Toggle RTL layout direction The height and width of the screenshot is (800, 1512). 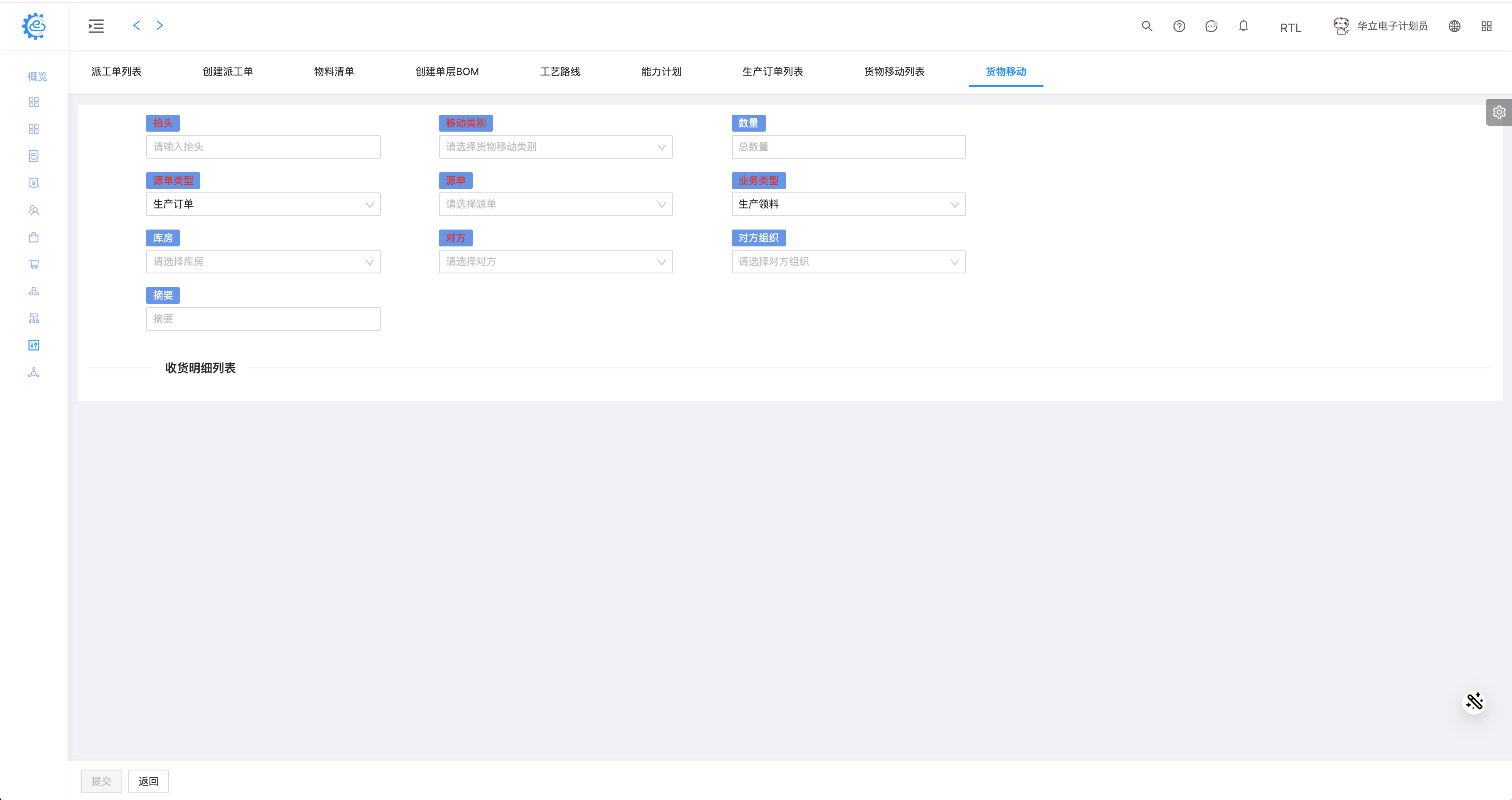[x=1291, y=27]
